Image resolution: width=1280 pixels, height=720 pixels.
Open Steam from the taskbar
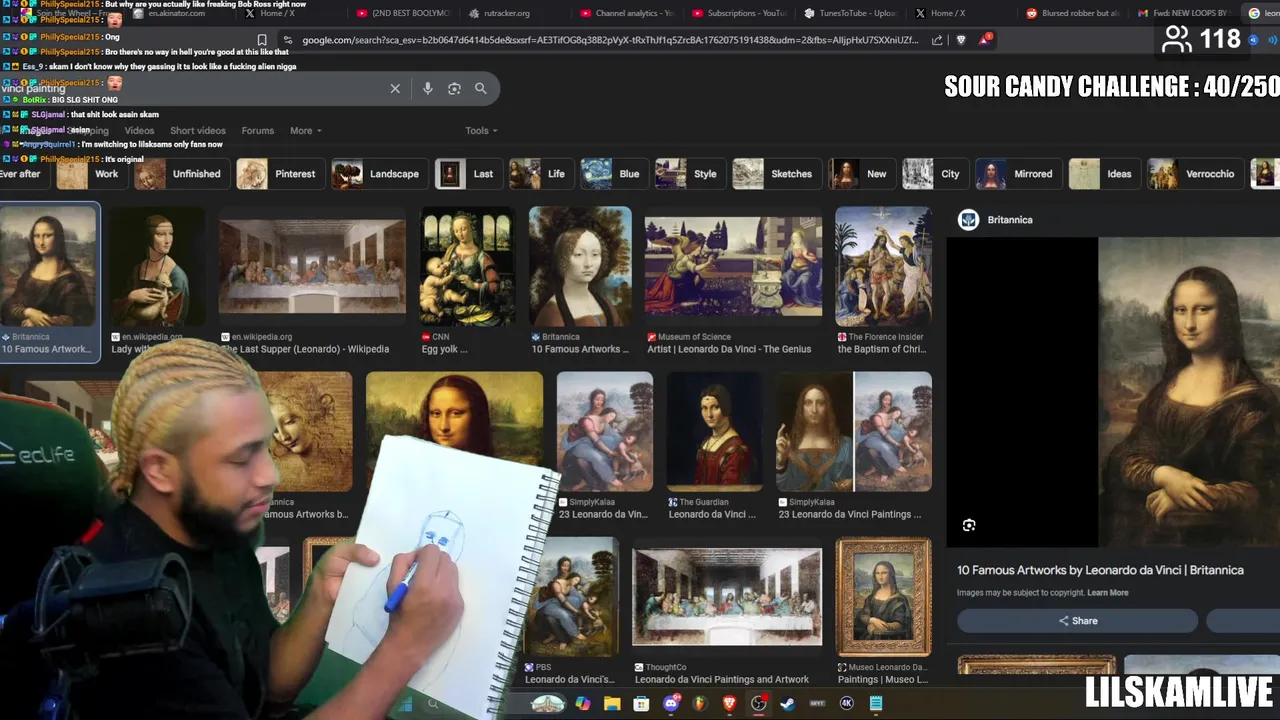pos(788,704)
